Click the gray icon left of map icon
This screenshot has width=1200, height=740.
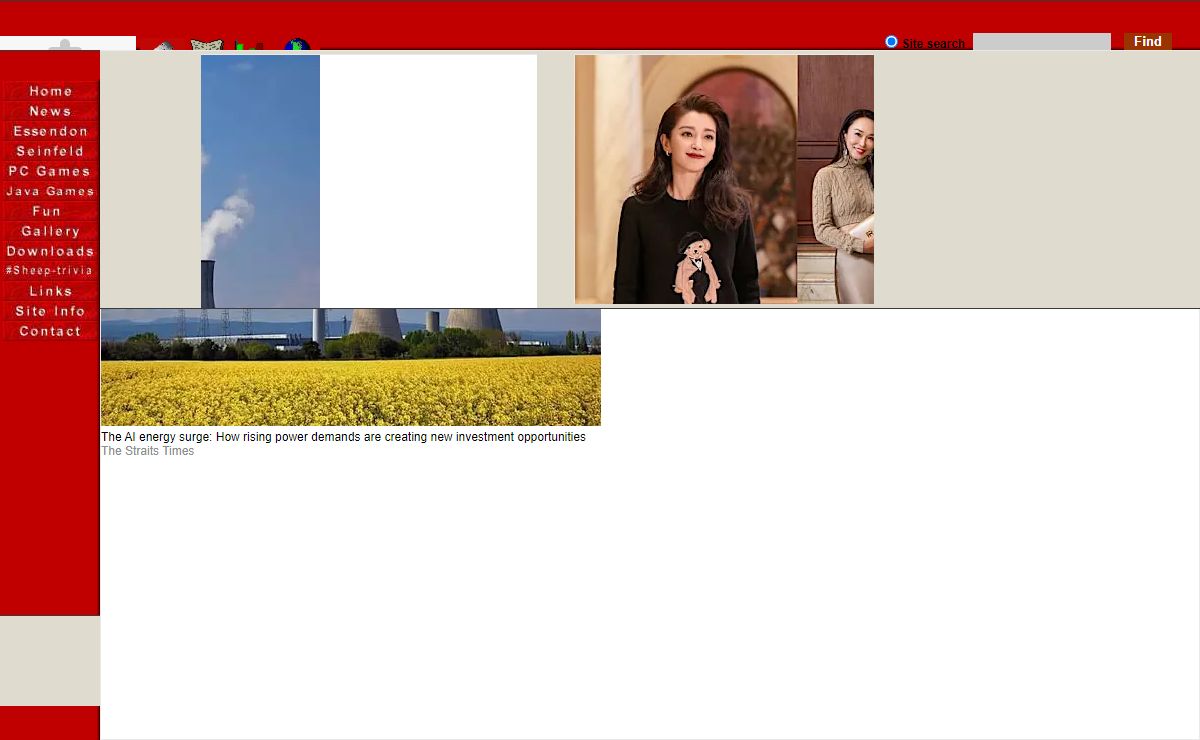click(164, 46)
